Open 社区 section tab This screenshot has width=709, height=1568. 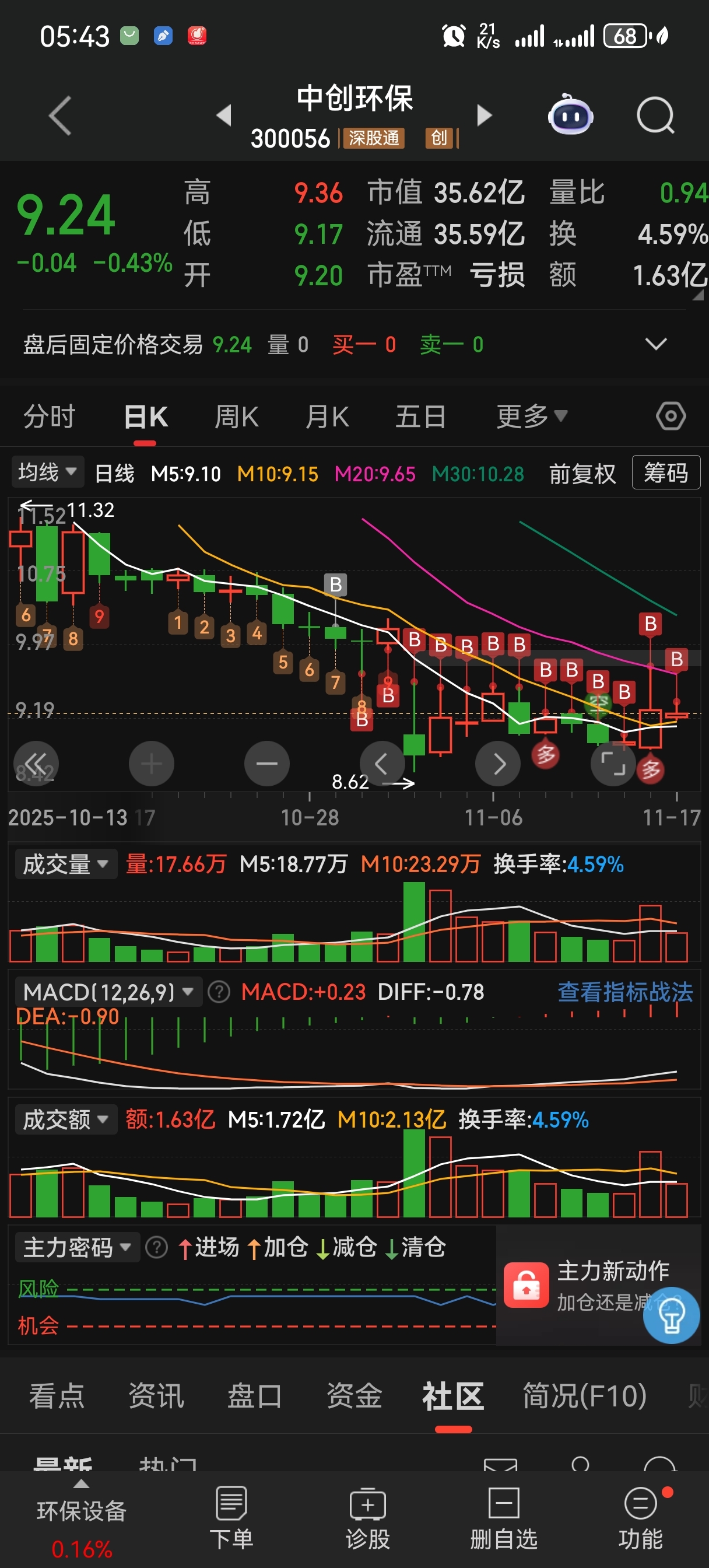[x=454, y=1395]
